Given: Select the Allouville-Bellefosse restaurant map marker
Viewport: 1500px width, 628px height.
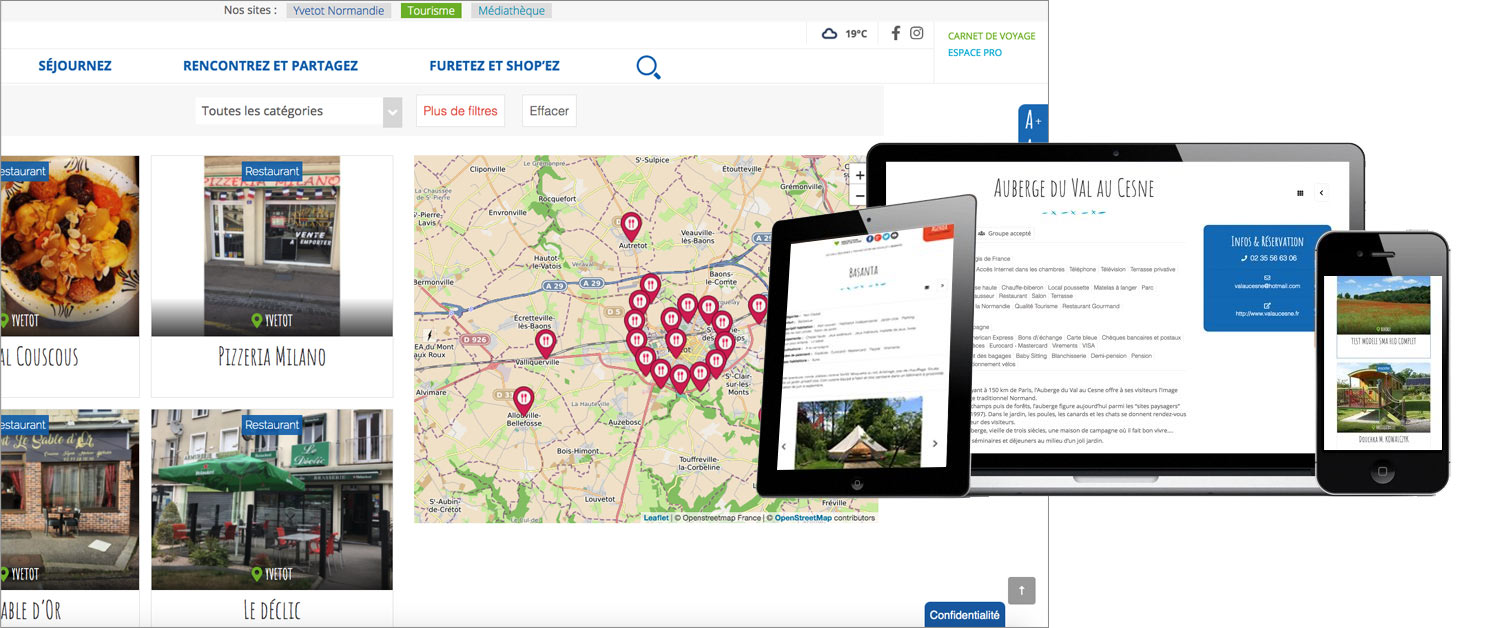Looking at the screenshot, I should [522, 401].
